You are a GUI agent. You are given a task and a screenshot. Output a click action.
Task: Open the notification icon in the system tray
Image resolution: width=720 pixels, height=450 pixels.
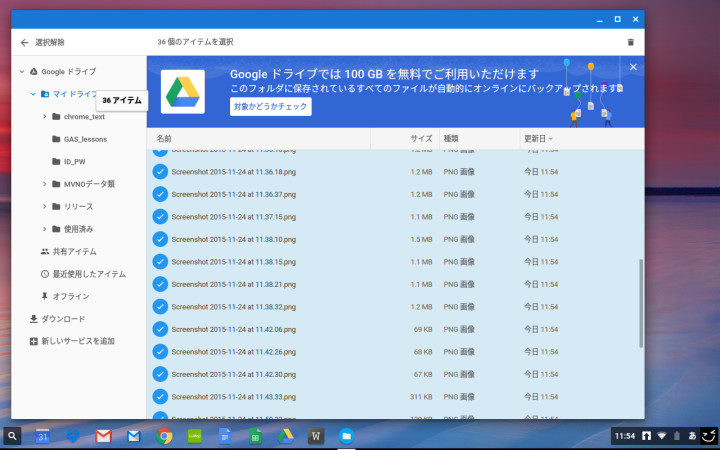pos(646,436)
